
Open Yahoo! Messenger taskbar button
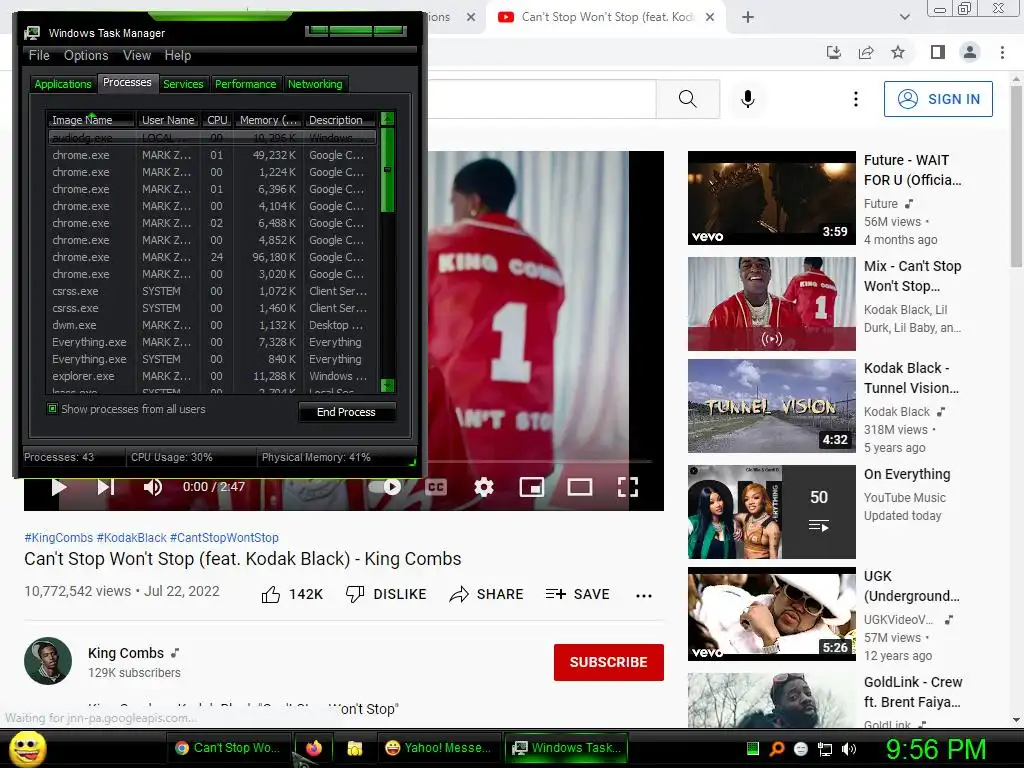tap(438, 748)
